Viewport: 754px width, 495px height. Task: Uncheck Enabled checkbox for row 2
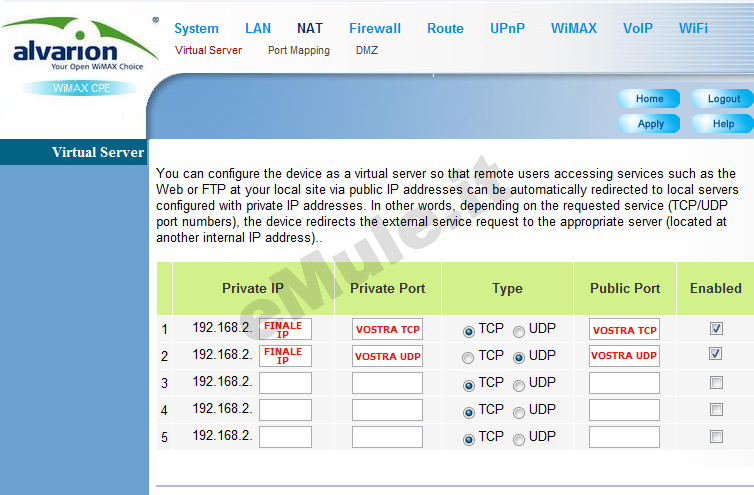716,354
